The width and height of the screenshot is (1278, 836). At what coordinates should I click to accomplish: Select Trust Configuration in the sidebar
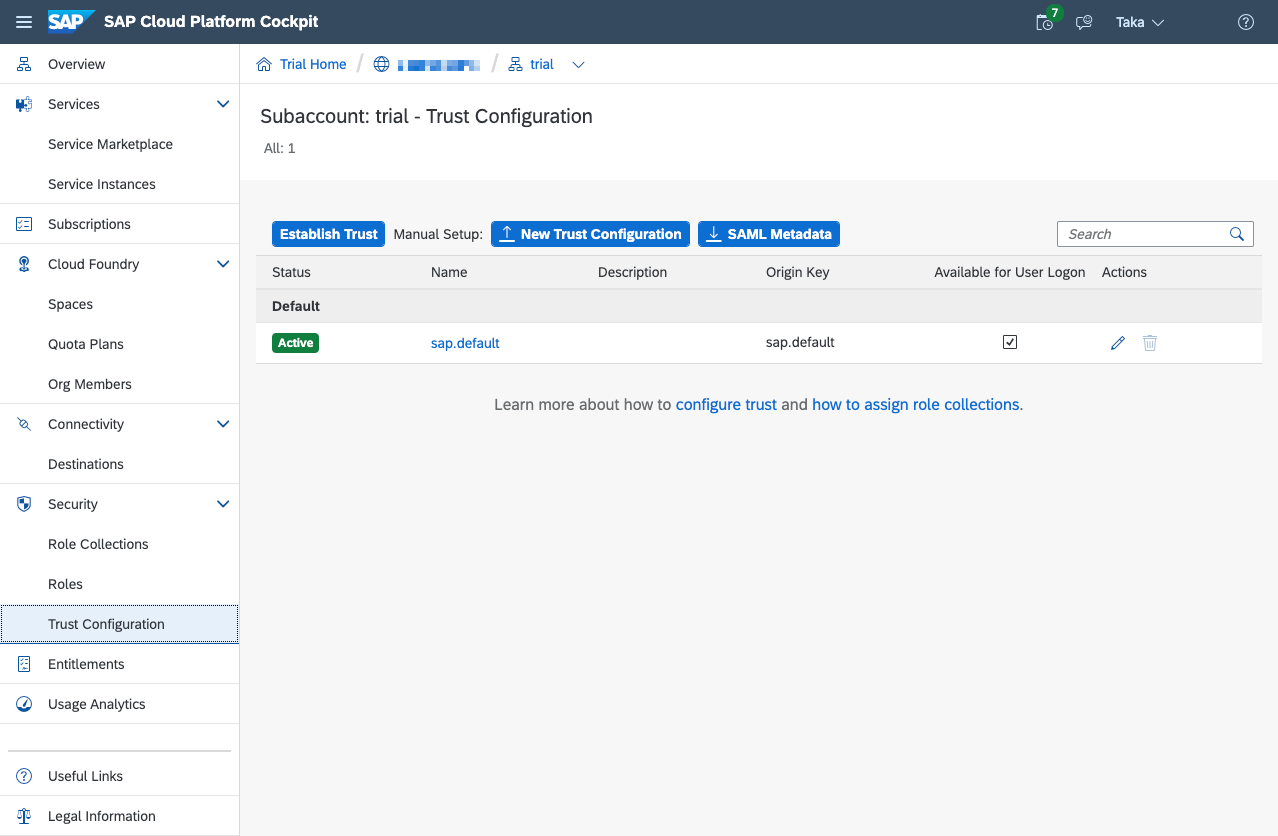120,624
